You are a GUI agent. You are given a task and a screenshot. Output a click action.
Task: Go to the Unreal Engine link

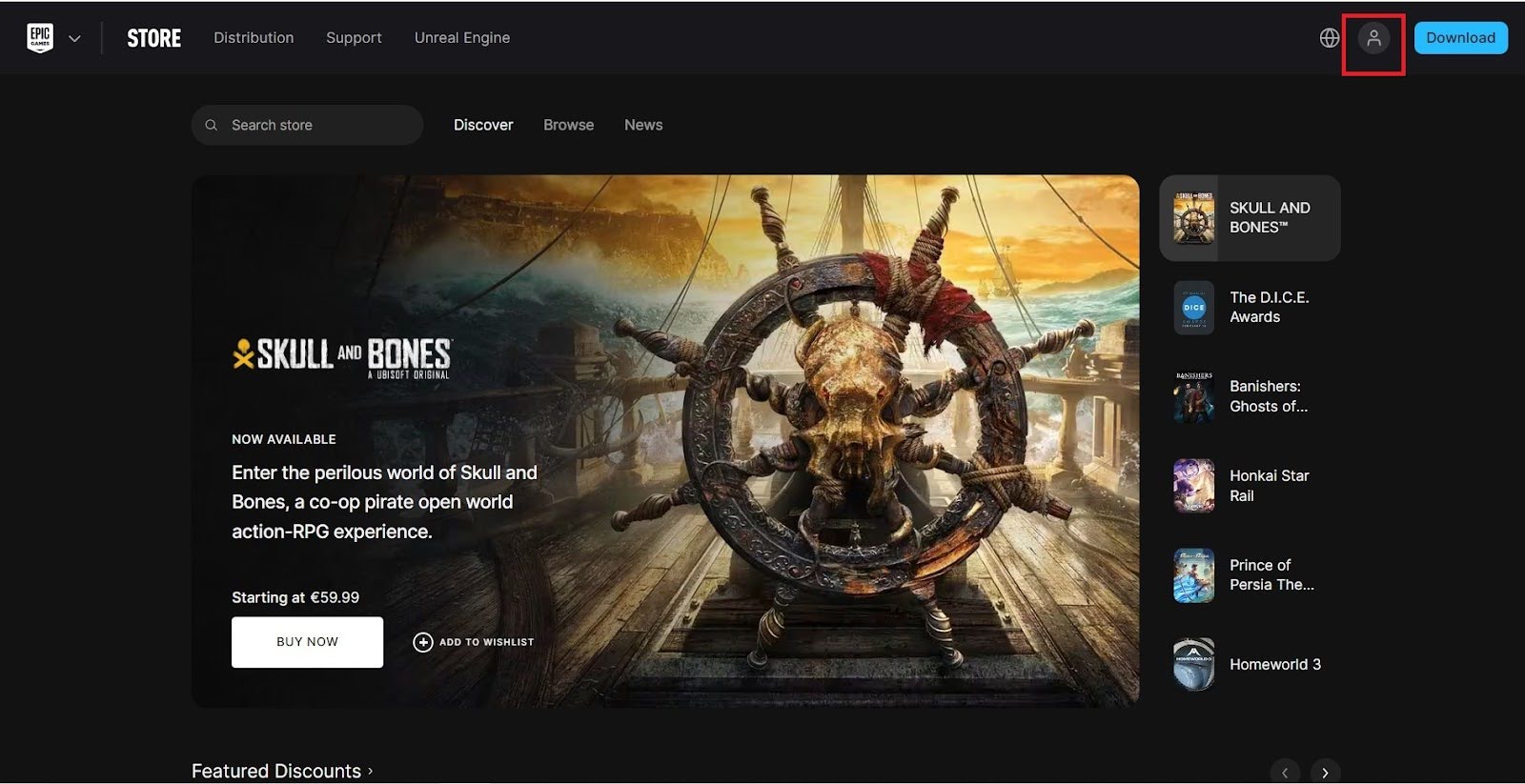[x=462, y=38]
